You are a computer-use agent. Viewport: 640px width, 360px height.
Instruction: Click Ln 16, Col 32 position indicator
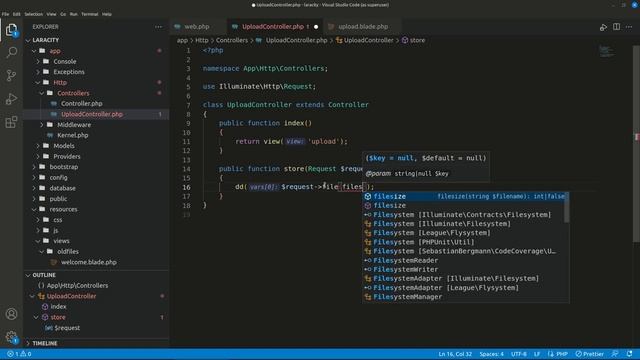click(455, 354)
